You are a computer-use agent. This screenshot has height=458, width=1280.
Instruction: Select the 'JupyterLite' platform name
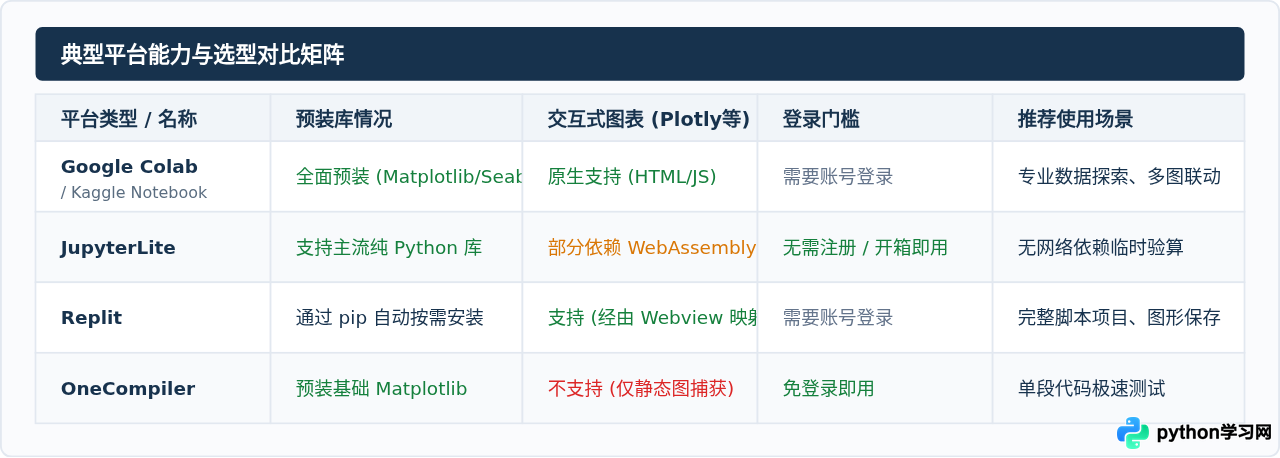118,248
